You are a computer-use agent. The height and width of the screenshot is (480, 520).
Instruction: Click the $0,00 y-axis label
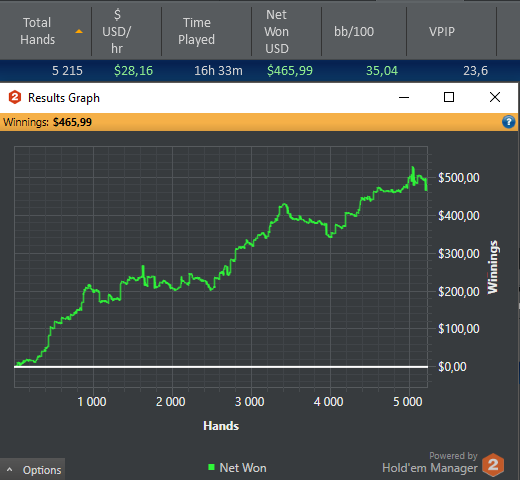point(452,367)
